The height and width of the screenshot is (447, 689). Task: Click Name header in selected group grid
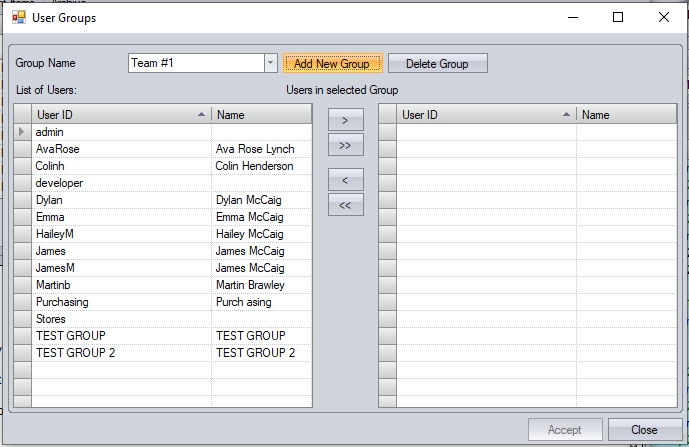point(625,115)
